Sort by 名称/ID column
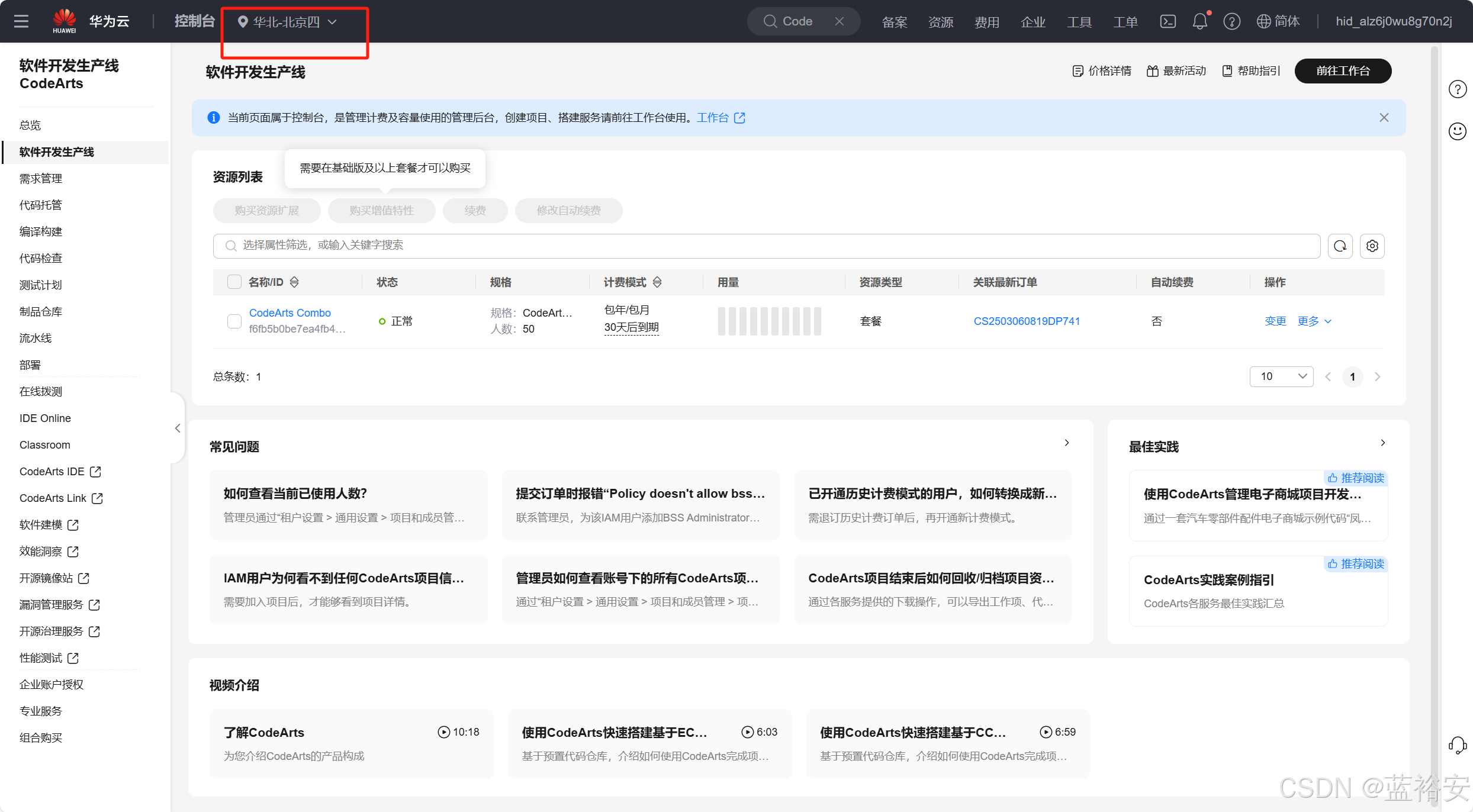1473x812 pixels. pos(294,282)
